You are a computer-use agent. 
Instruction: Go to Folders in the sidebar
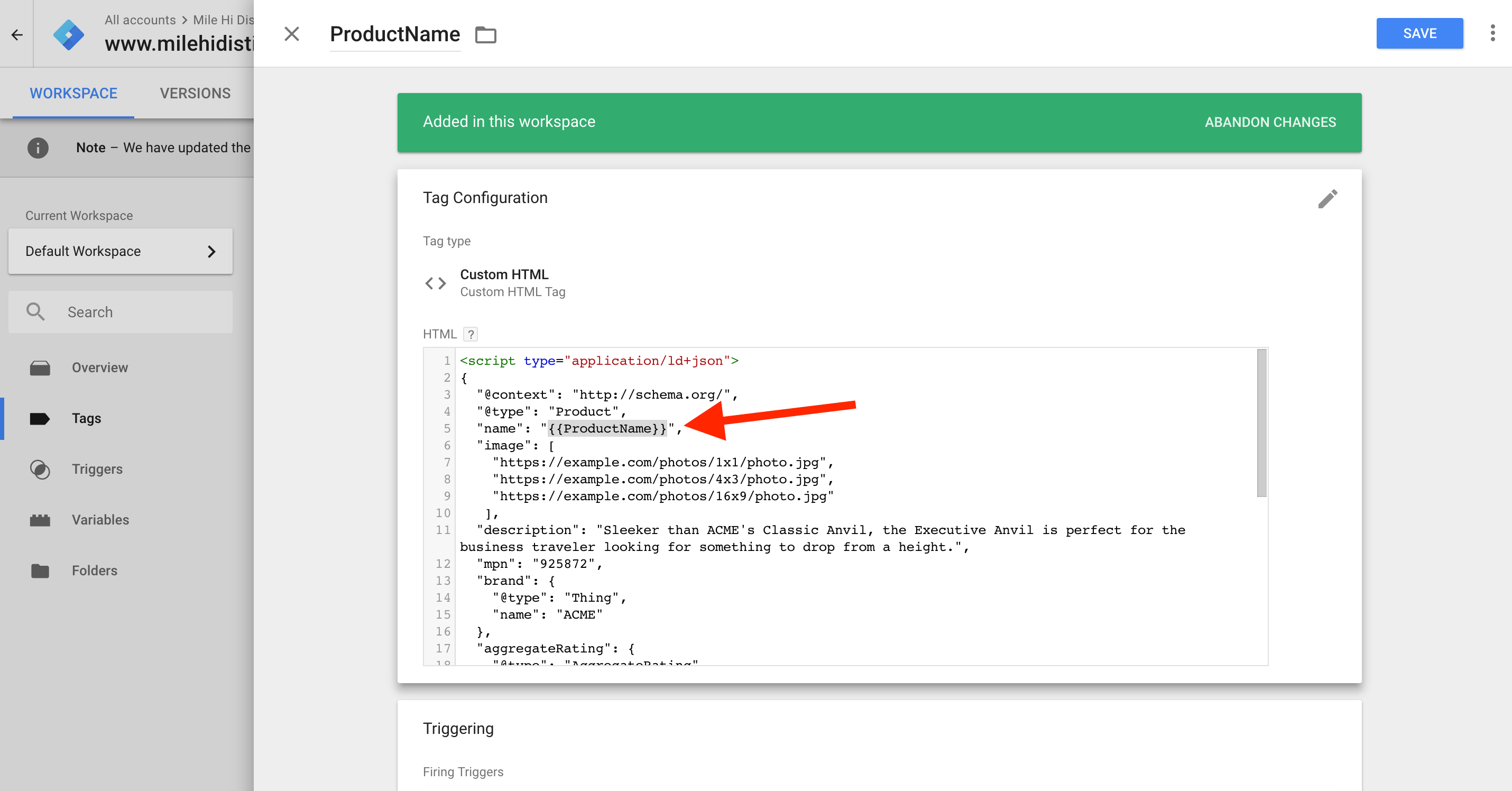[x=95, y=570]
